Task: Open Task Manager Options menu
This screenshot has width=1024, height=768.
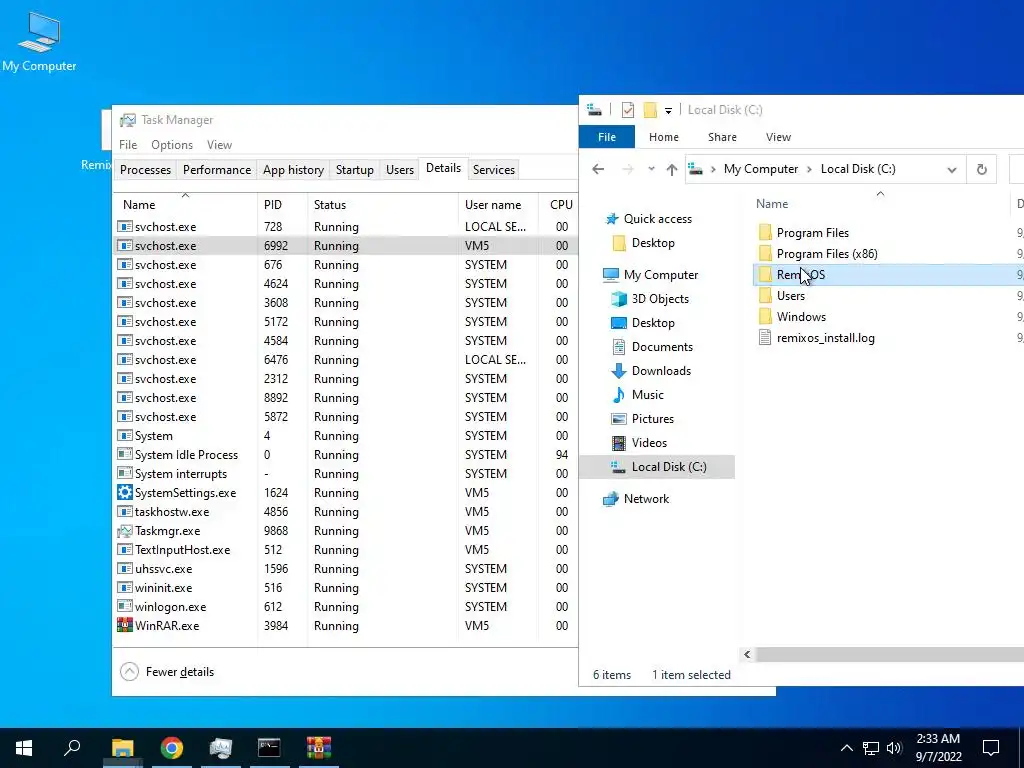Action: pyautogui.click(x=172, y=144)
